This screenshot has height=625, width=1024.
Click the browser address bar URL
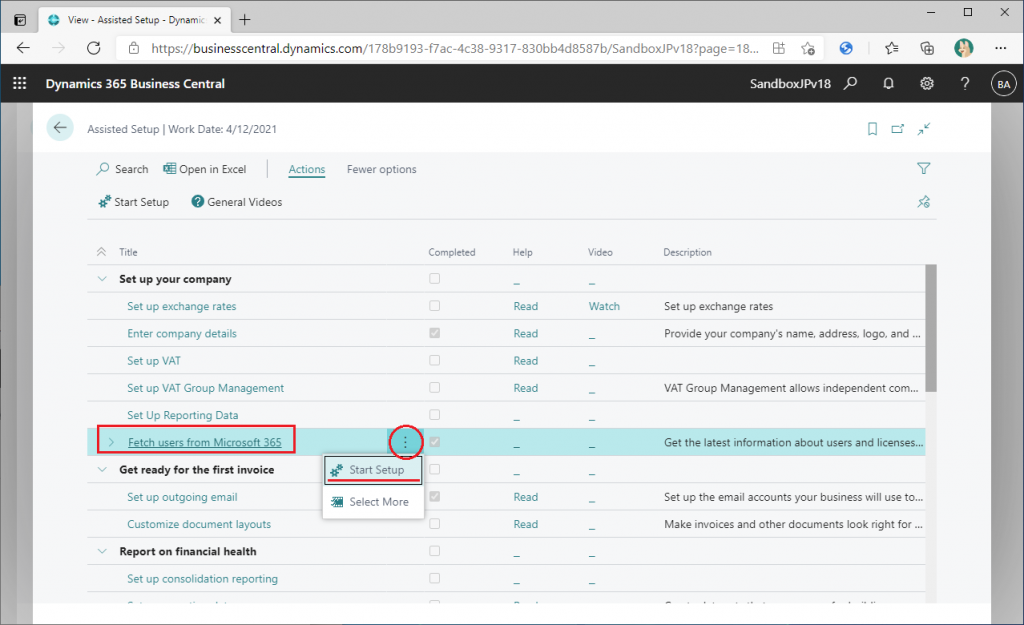point(455,48)
